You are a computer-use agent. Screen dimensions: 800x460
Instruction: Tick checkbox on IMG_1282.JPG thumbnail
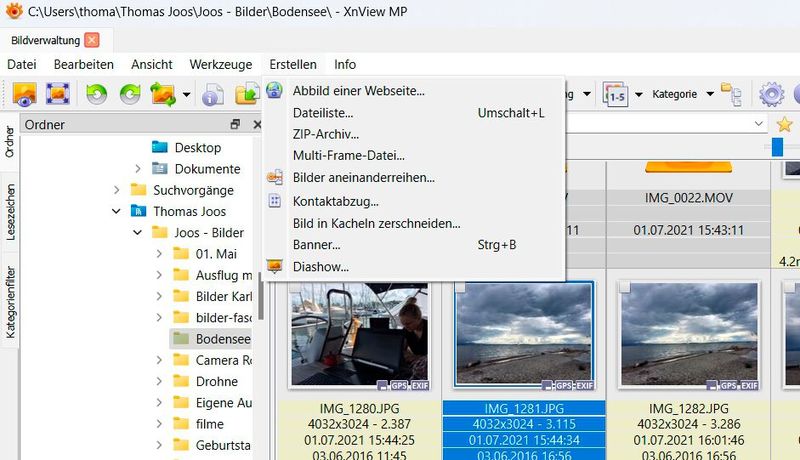tap(624, 288)
